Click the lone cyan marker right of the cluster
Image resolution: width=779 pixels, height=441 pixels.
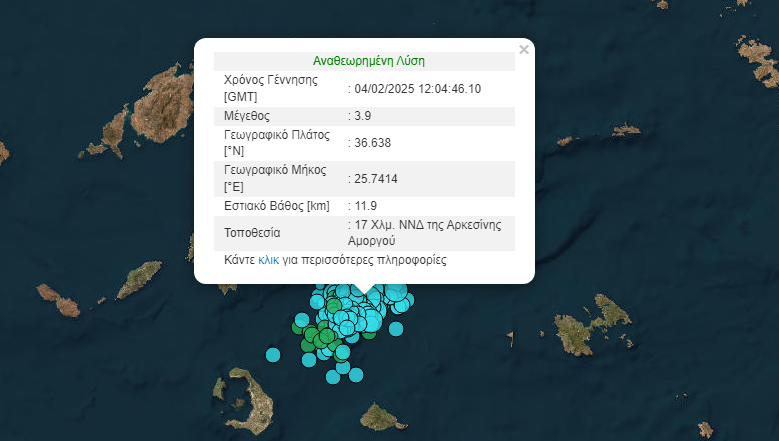pyautogui.click(x=396, y=328)
